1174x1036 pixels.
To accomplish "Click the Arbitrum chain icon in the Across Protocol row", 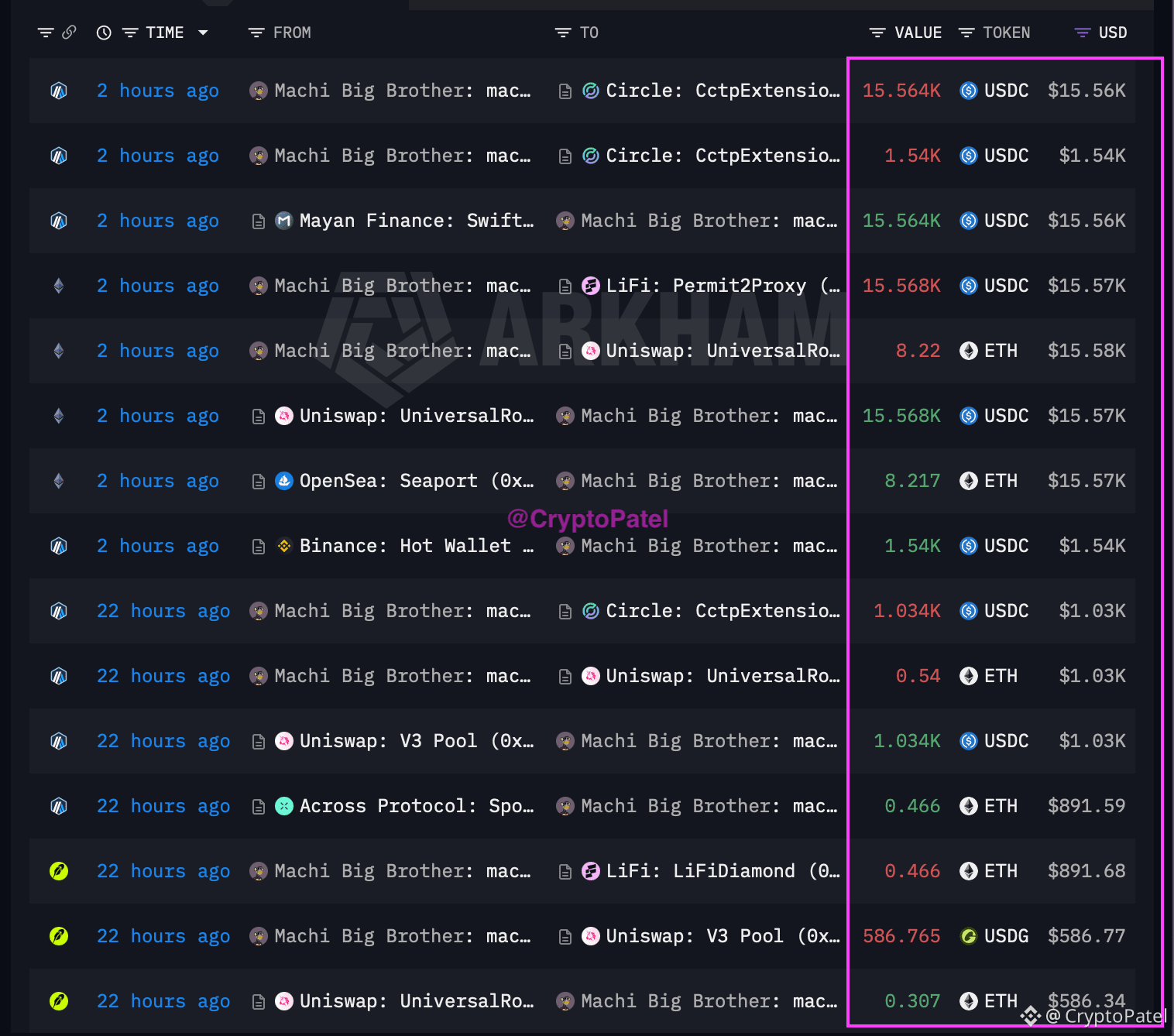I will [x=59, y=806].
